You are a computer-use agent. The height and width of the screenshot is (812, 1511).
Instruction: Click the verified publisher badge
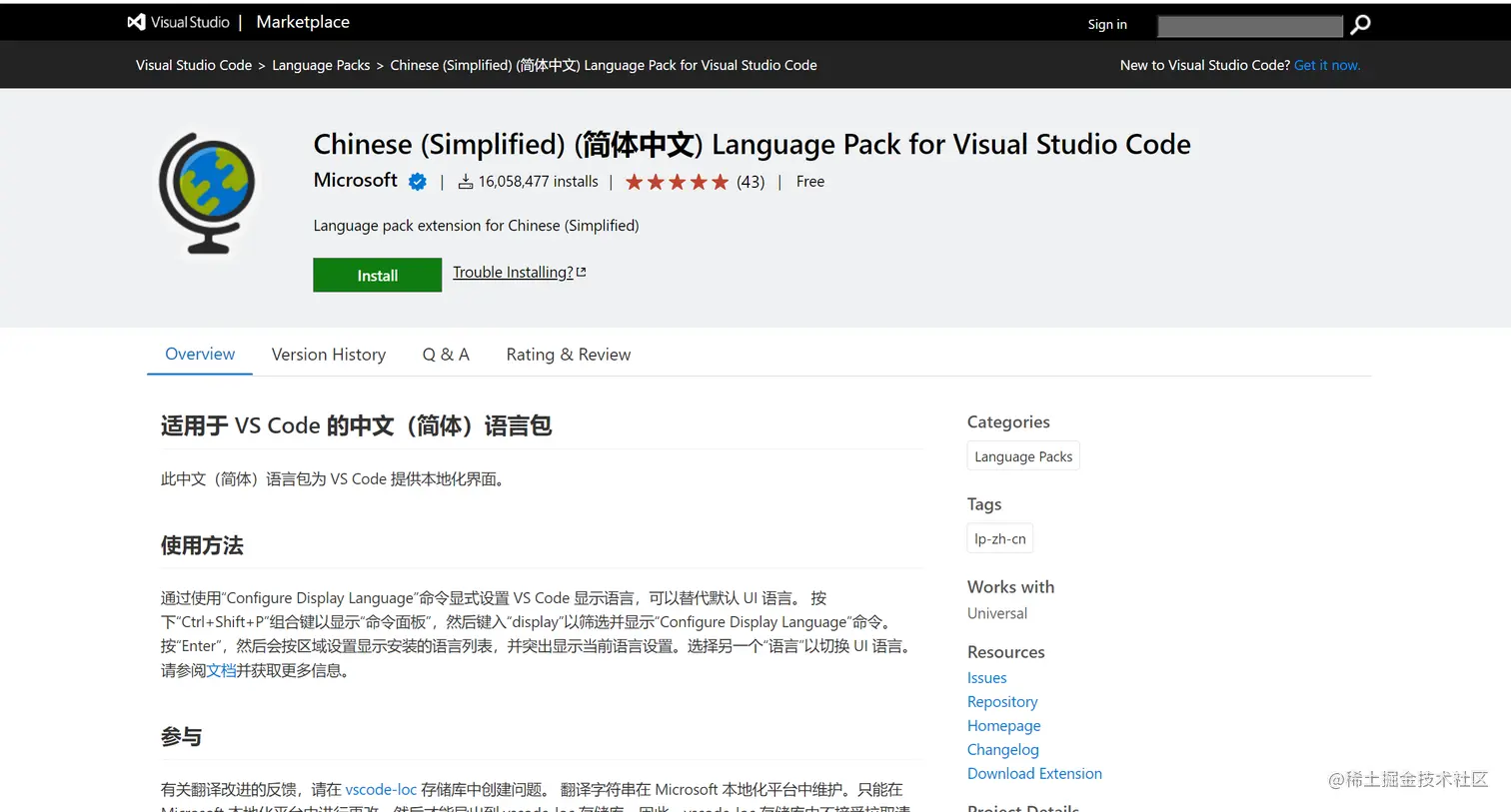tap(418, 182)
